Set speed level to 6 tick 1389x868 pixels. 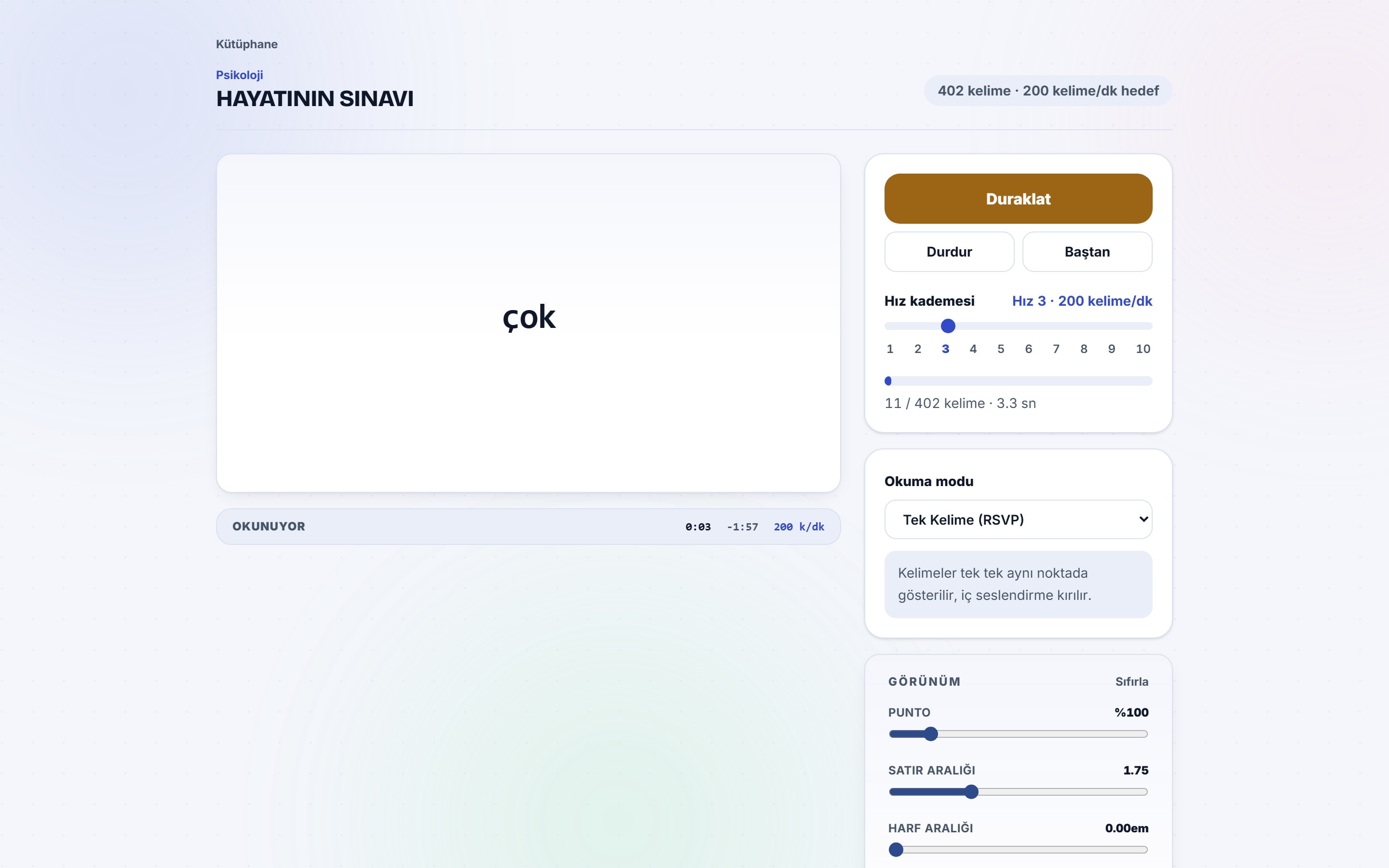click(x=1029, y=349)
